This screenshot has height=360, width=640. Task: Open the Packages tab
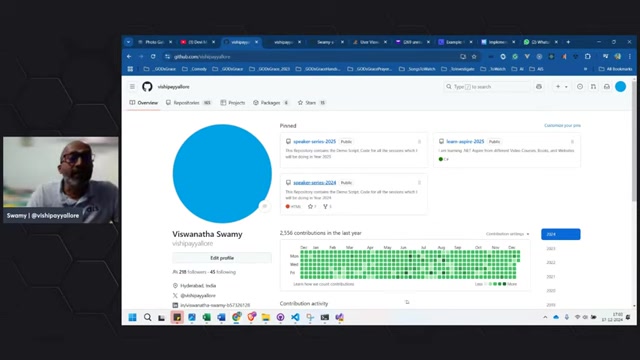[271, 103]
